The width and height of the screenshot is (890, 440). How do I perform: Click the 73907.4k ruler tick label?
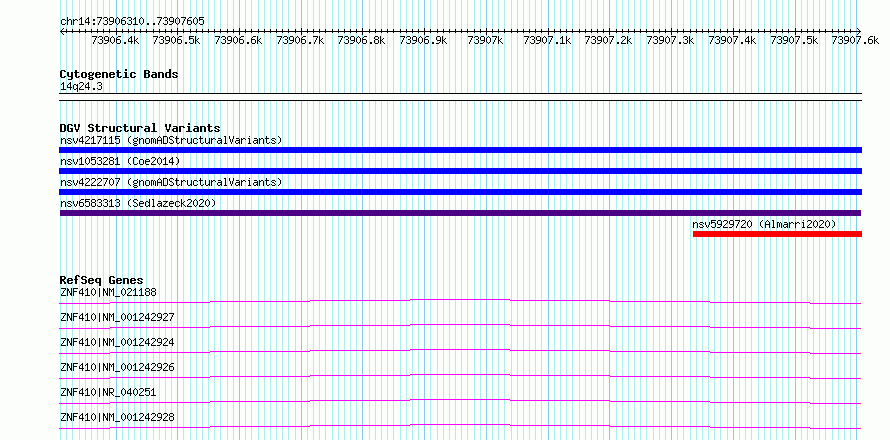(x=732, y=40)
